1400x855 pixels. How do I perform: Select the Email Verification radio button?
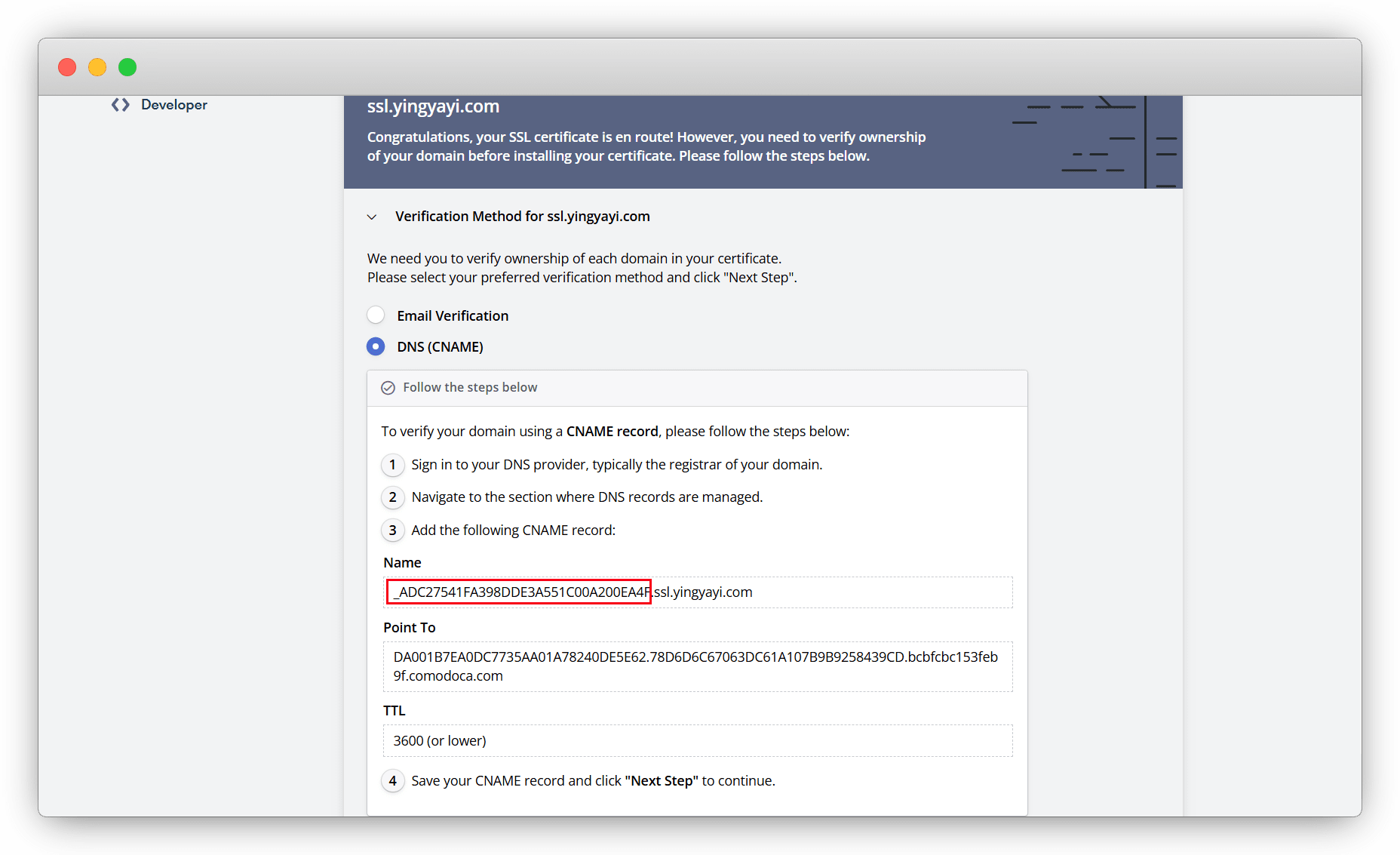pos(376,315)
